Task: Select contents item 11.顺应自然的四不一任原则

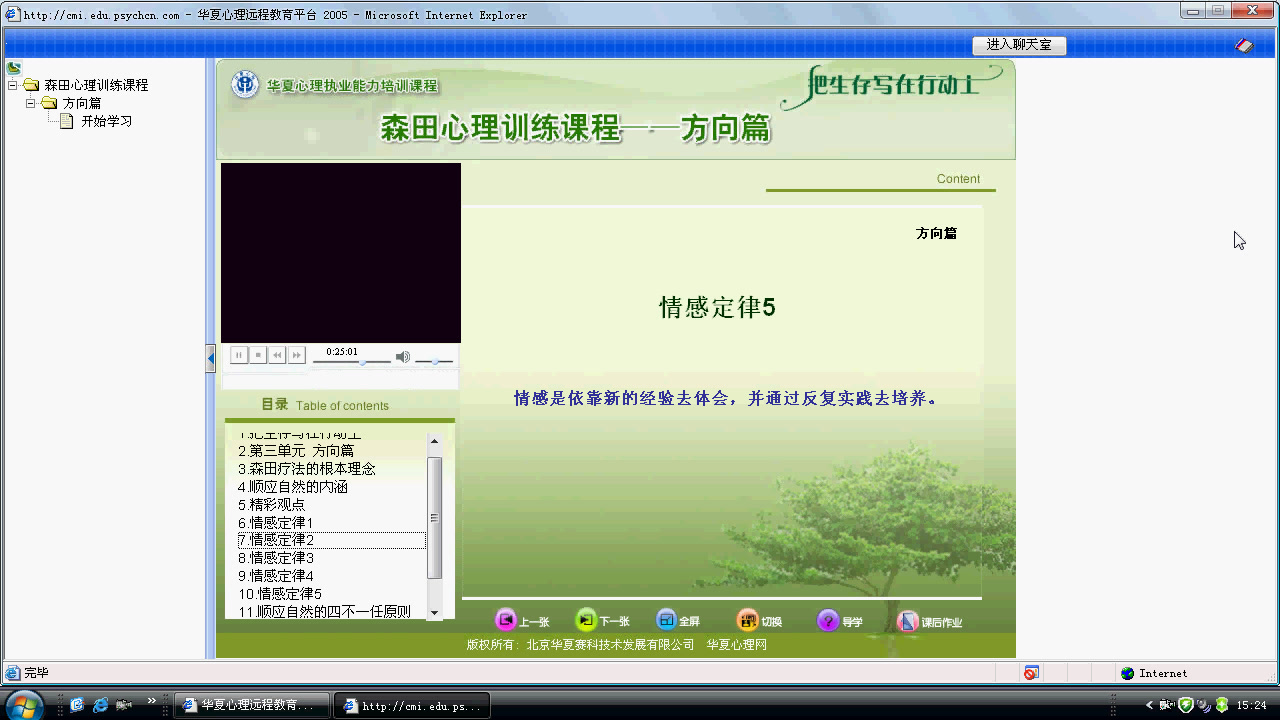Action: (x=324, y=612)
